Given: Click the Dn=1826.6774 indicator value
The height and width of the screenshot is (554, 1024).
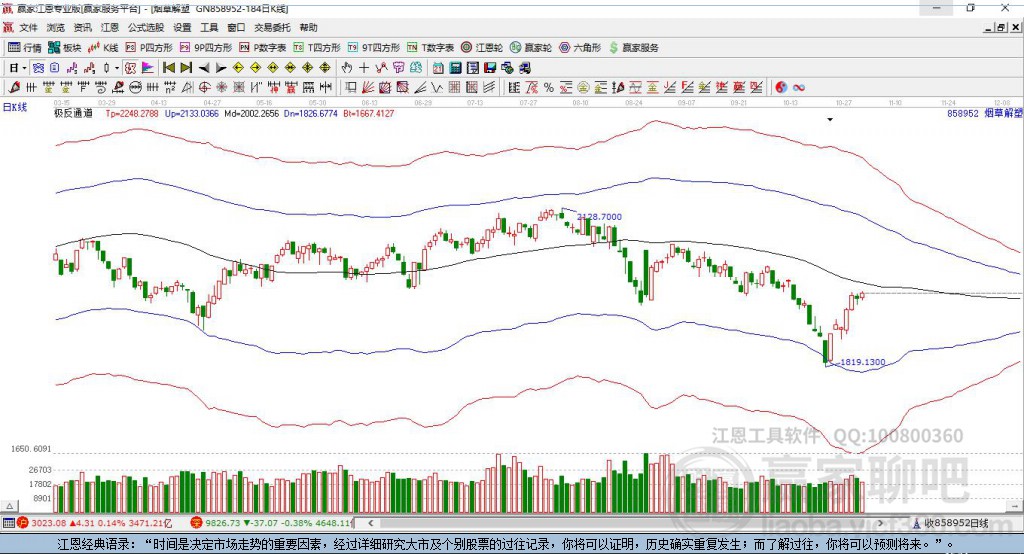Looking at the screenshot, I should pyautogui.click(x=310, y=114).
